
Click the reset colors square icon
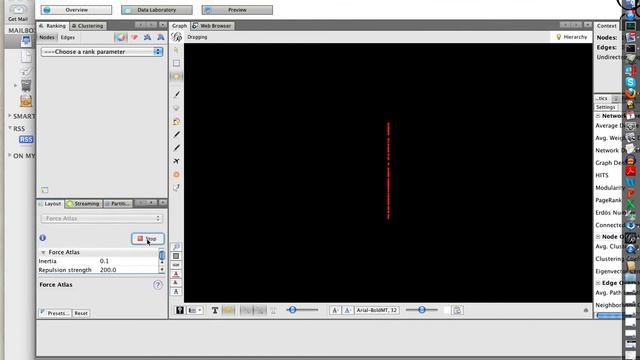click(176, 256)
